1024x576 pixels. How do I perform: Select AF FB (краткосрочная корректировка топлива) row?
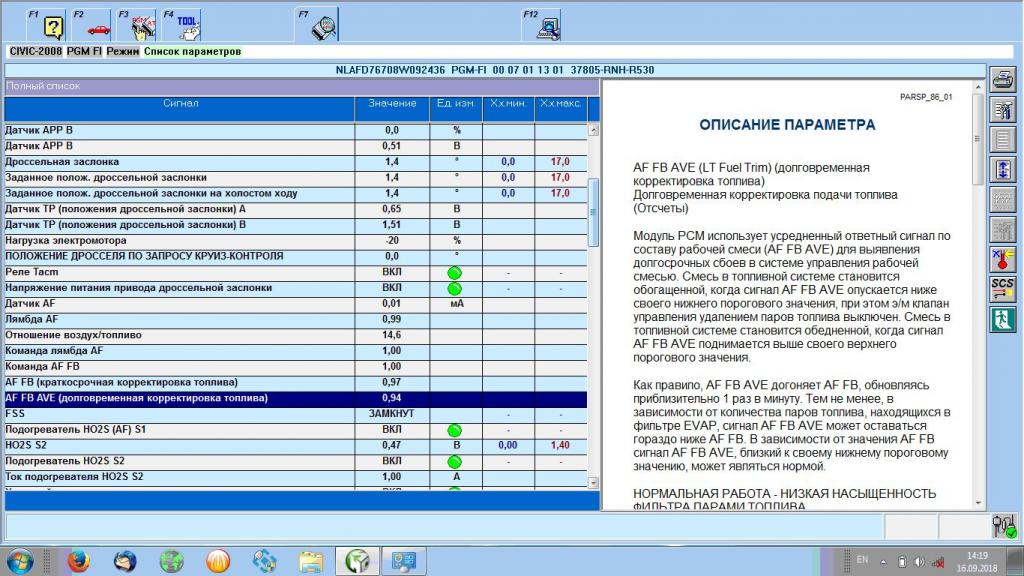click(x=296, y=382)
